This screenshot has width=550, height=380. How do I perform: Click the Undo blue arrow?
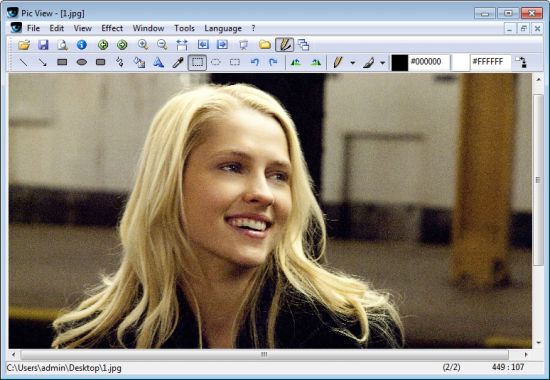point(255,62)
